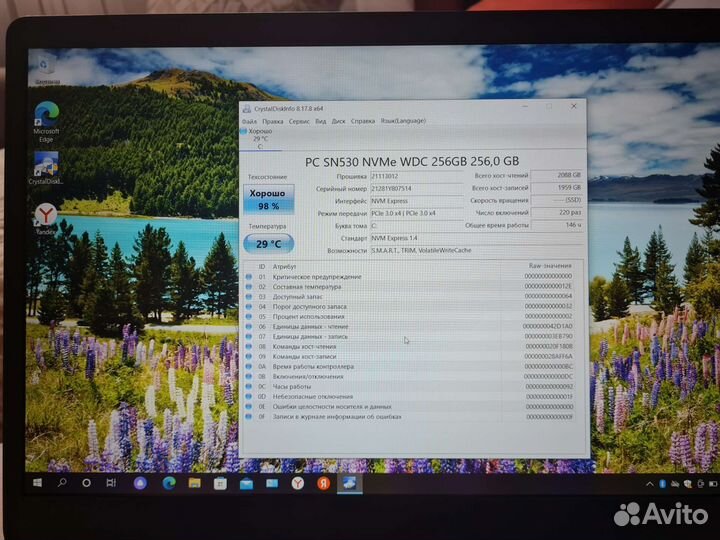Open the Диск menu
Screen dimensions: 720x540
click(x=339, y=121)
